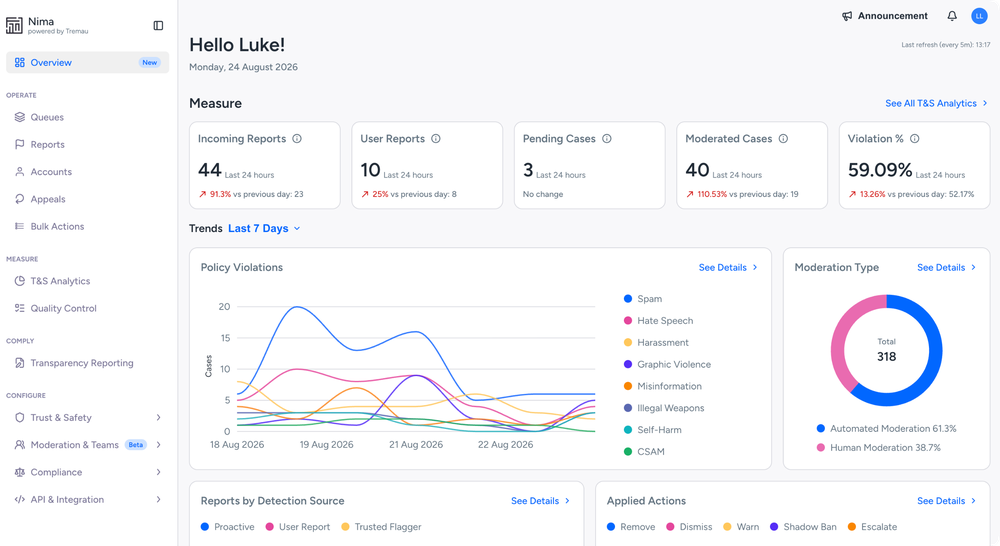
Task: Toggle Spam series in chart legend
Action: click(643, 299)
